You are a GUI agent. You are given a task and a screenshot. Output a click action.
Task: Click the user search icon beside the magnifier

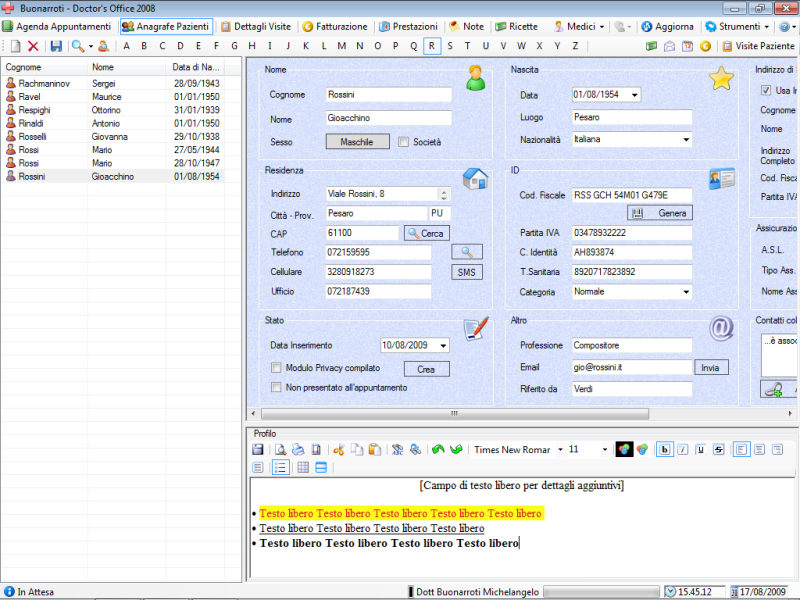[x=103, y=46]
